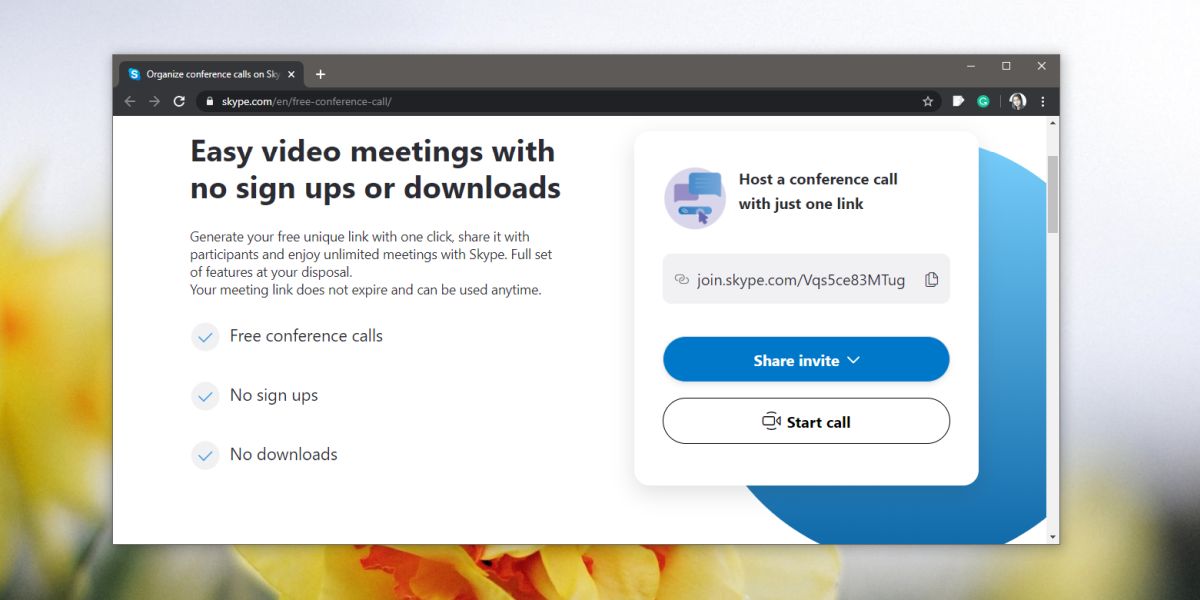This screenshot has width=1200, height=600.
Task: Open the Chrome profile avatar
Action: tap(1018, 101)
